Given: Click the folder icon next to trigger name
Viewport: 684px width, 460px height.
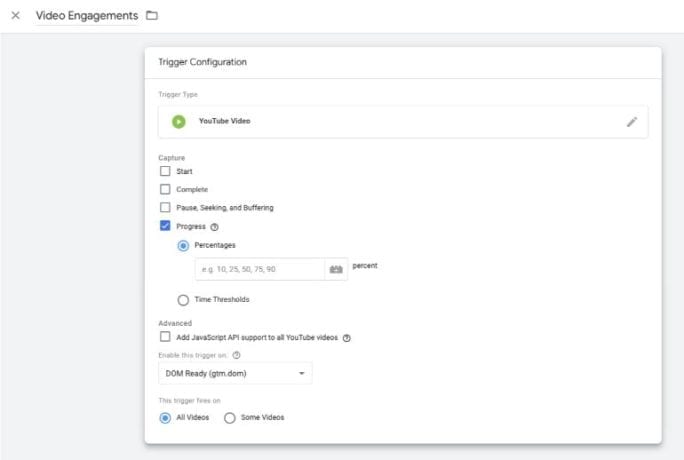Looking at the screenshot, I should [152, 16].
